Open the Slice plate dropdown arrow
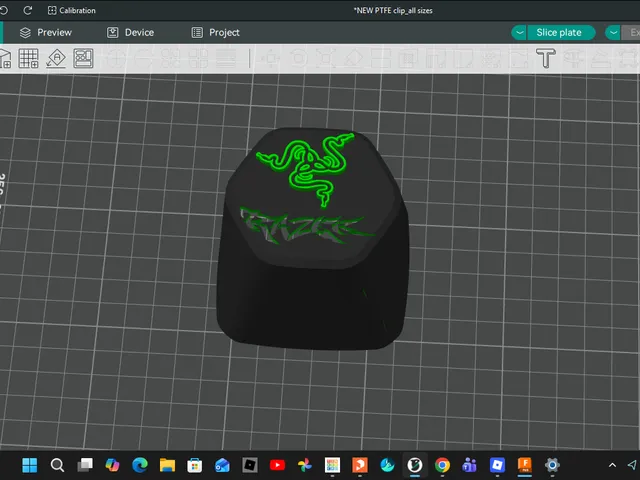Image resolution: width=640 pixels, height=480 pixels. point(519,33)
